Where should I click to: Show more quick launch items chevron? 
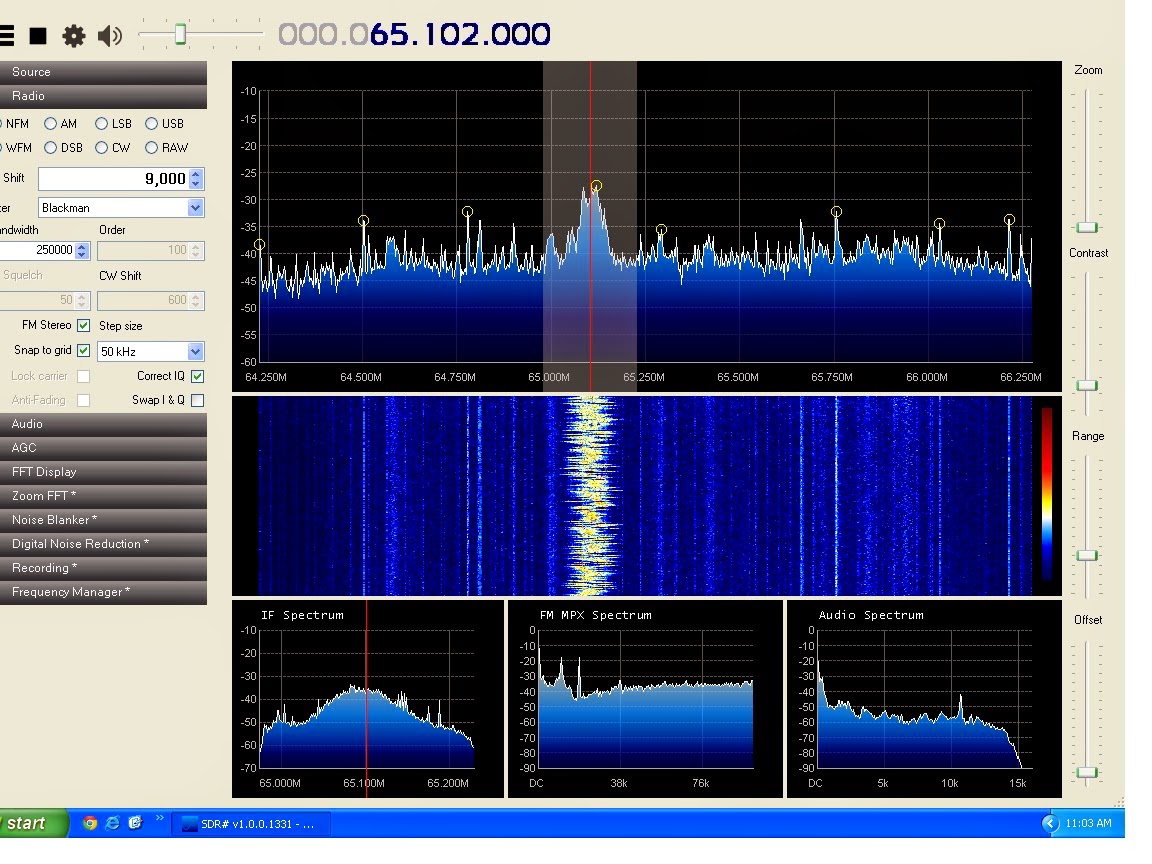(x=159, y=818)
